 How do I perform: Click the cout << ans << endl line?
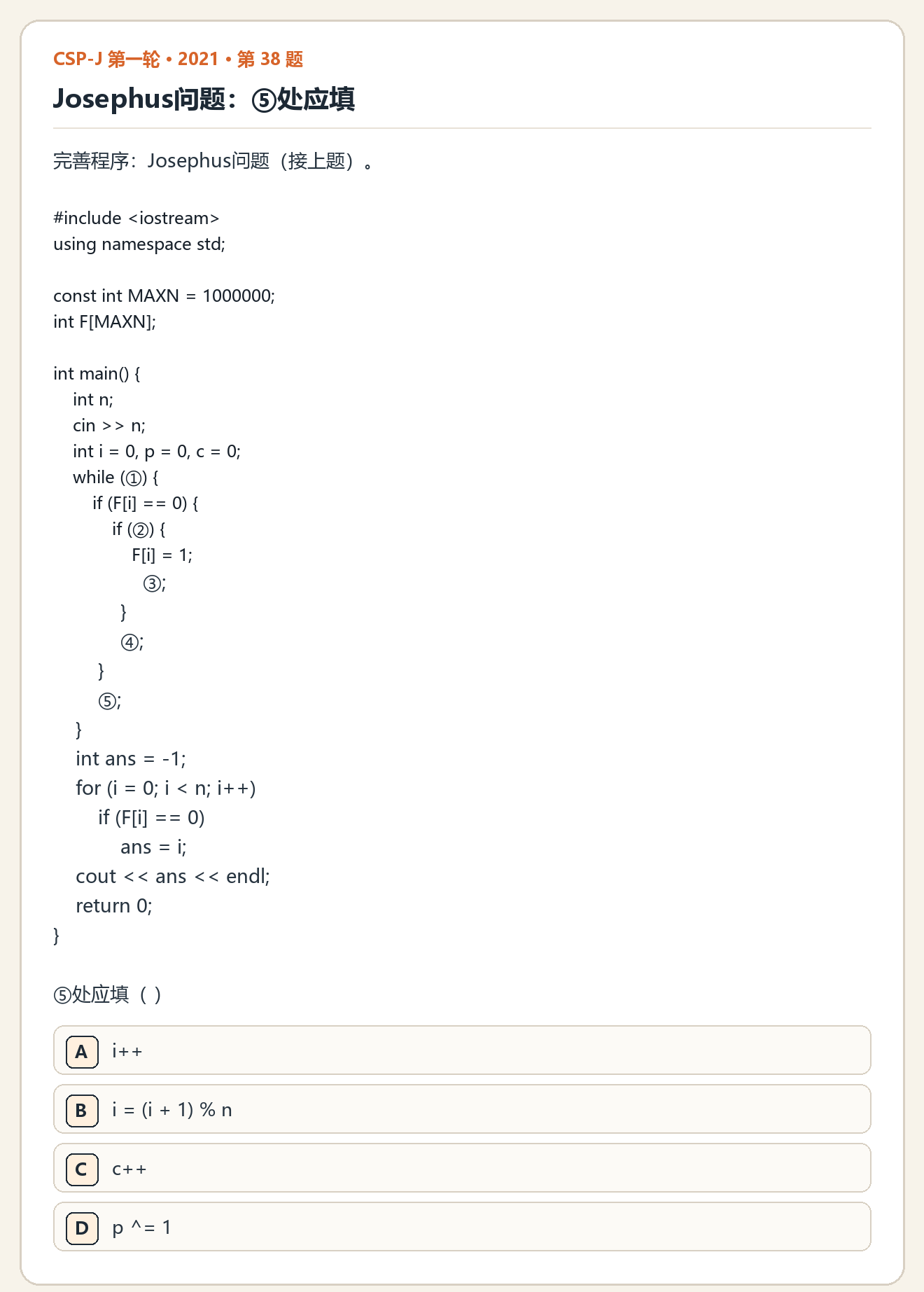(x=173, y=877)
